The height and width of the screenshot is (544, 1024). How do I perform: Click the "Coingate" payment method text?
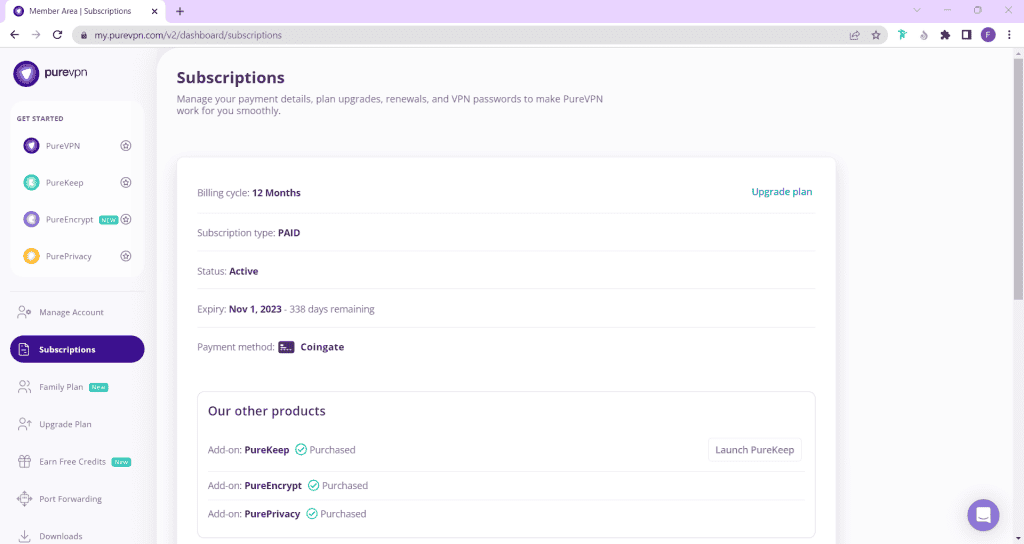coord(322,347)
